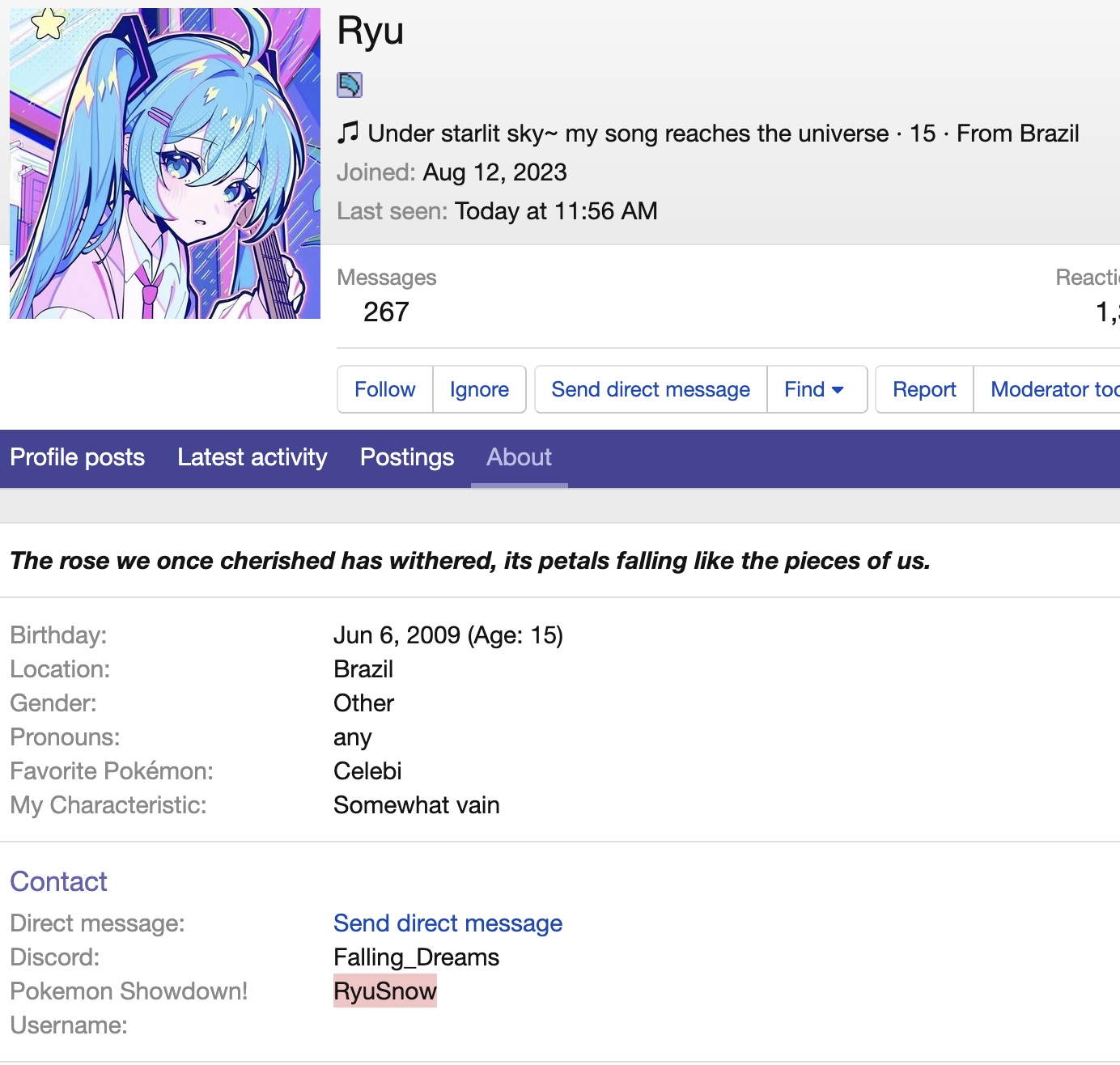The image size is (1120, 1065).
Task: Switch to the Profile posts tab
Action: pos(77,458)
